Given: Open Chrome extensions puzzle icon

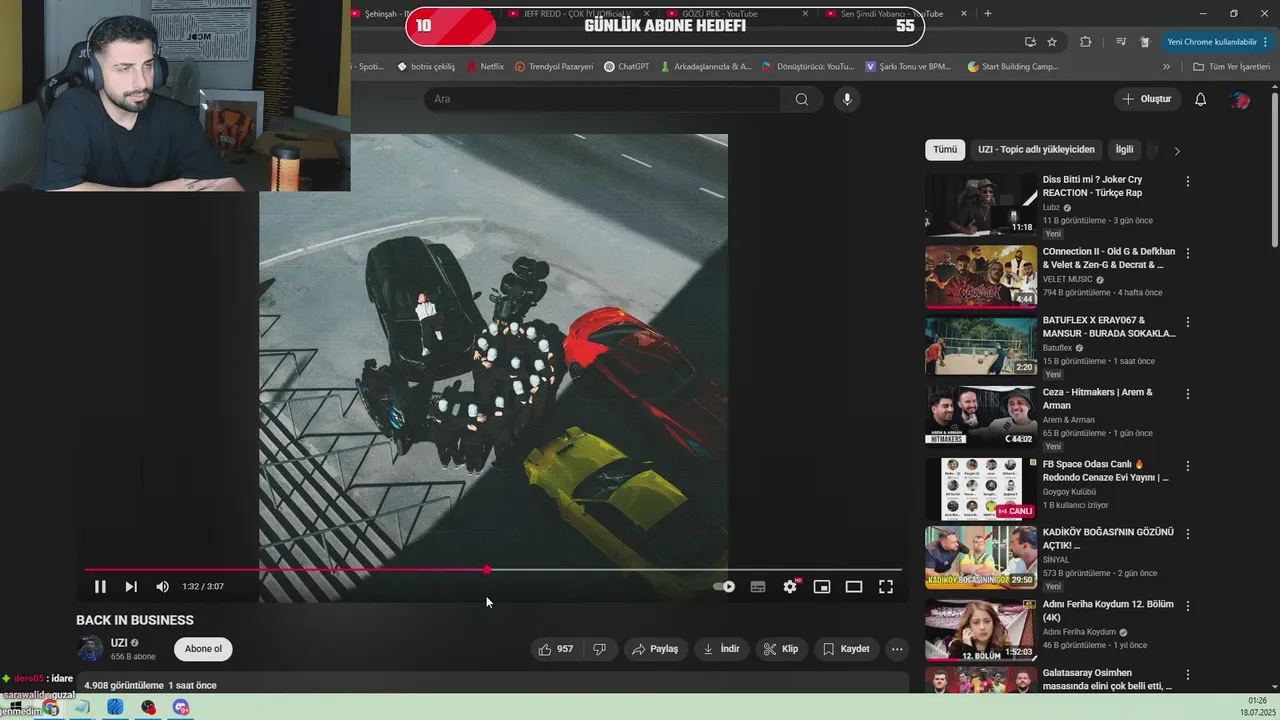Looking at the screenshot, I should pos(1086,42).
